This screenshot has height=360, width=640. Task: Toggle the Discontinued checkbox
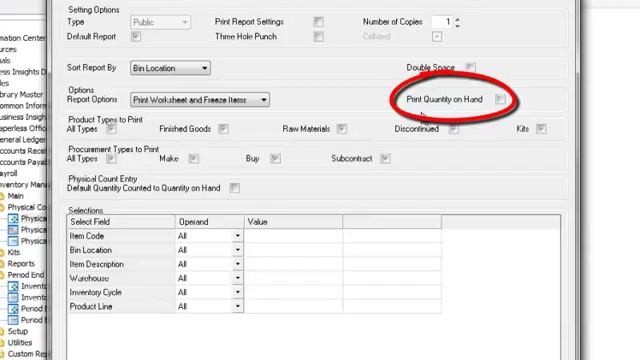(453, 129)
